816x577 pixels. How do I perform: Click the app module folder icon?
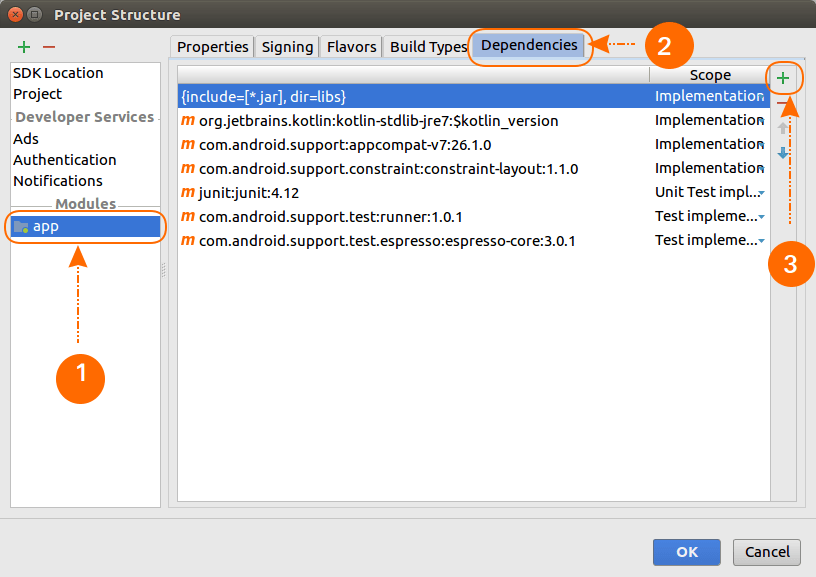tap(23, 226)
